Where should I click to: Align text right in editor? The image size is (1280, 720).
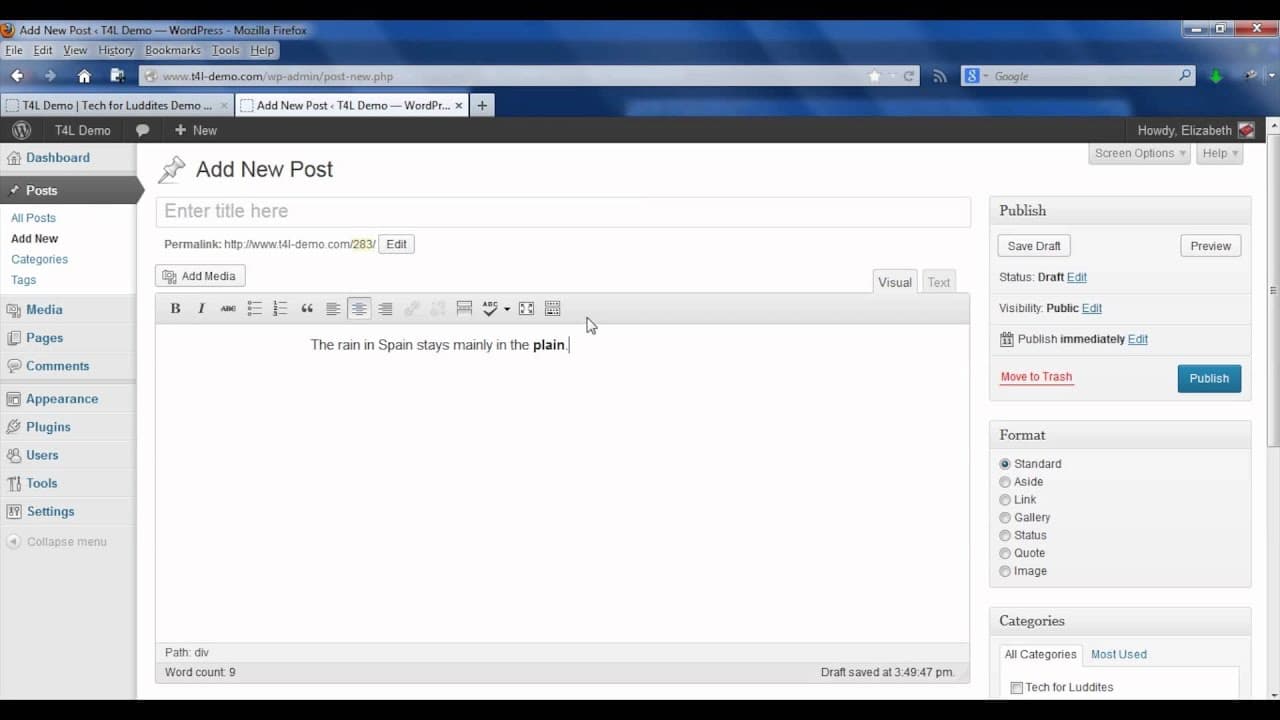tap(385, 309)
